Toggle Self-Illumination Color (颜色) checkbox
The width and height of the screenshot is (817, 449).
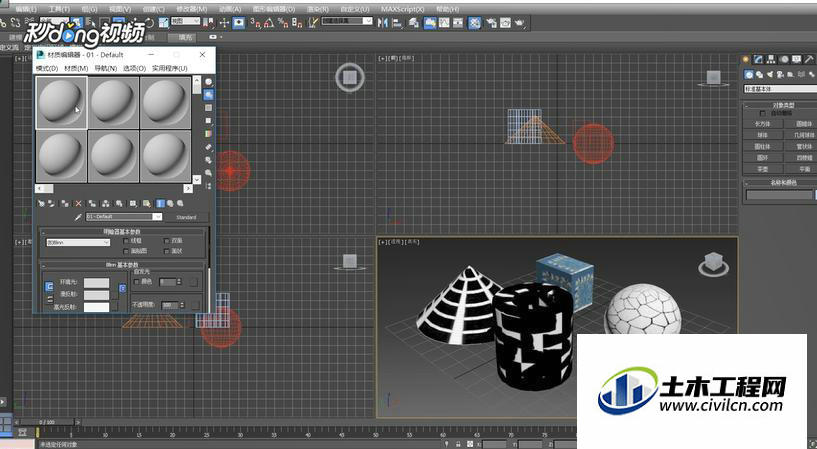pos(136,281)
